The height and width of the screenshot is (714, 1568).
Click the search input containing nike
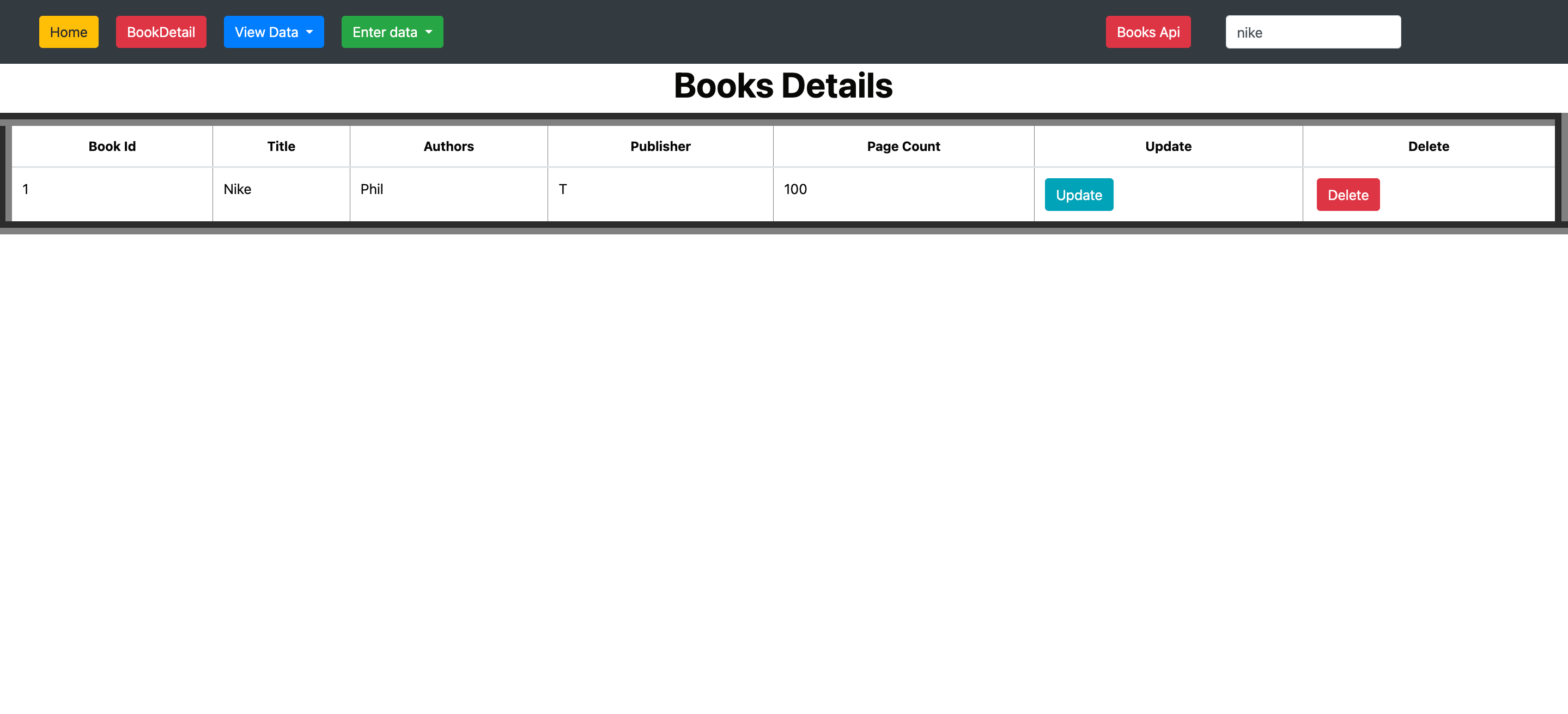click(1313, 32)
